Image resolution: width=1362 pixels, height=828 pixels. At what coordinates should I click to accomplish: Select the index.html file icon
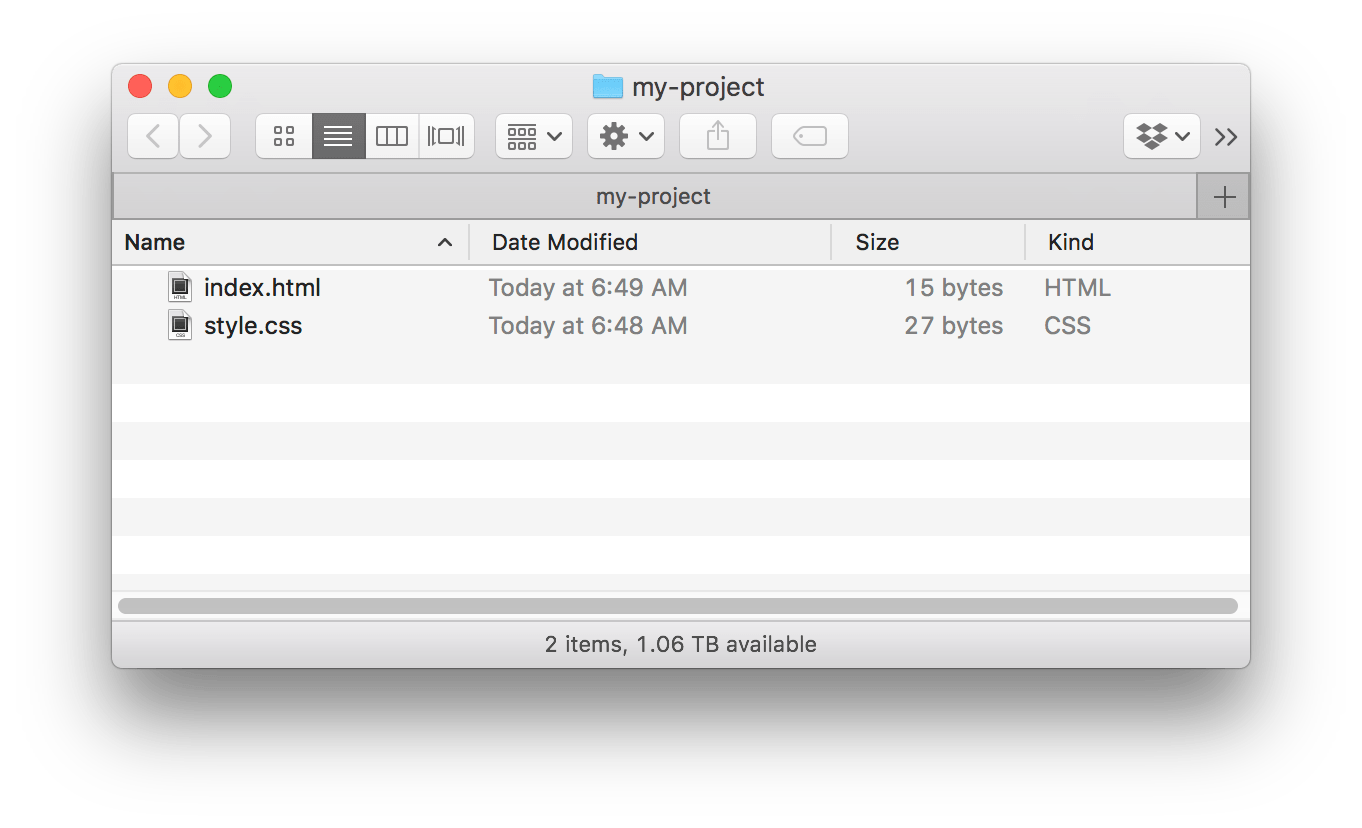coord(180,287)
